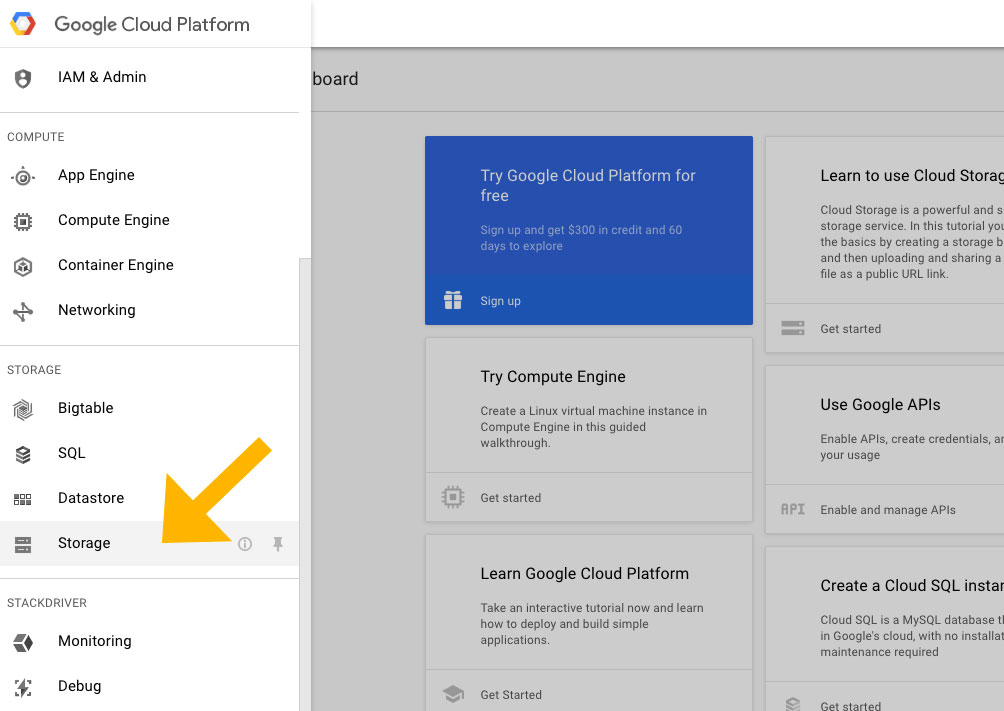This screenshot has width=1004, height=711.
Task: Click the Bigtable icon
Action: click(x=23, y=409)
